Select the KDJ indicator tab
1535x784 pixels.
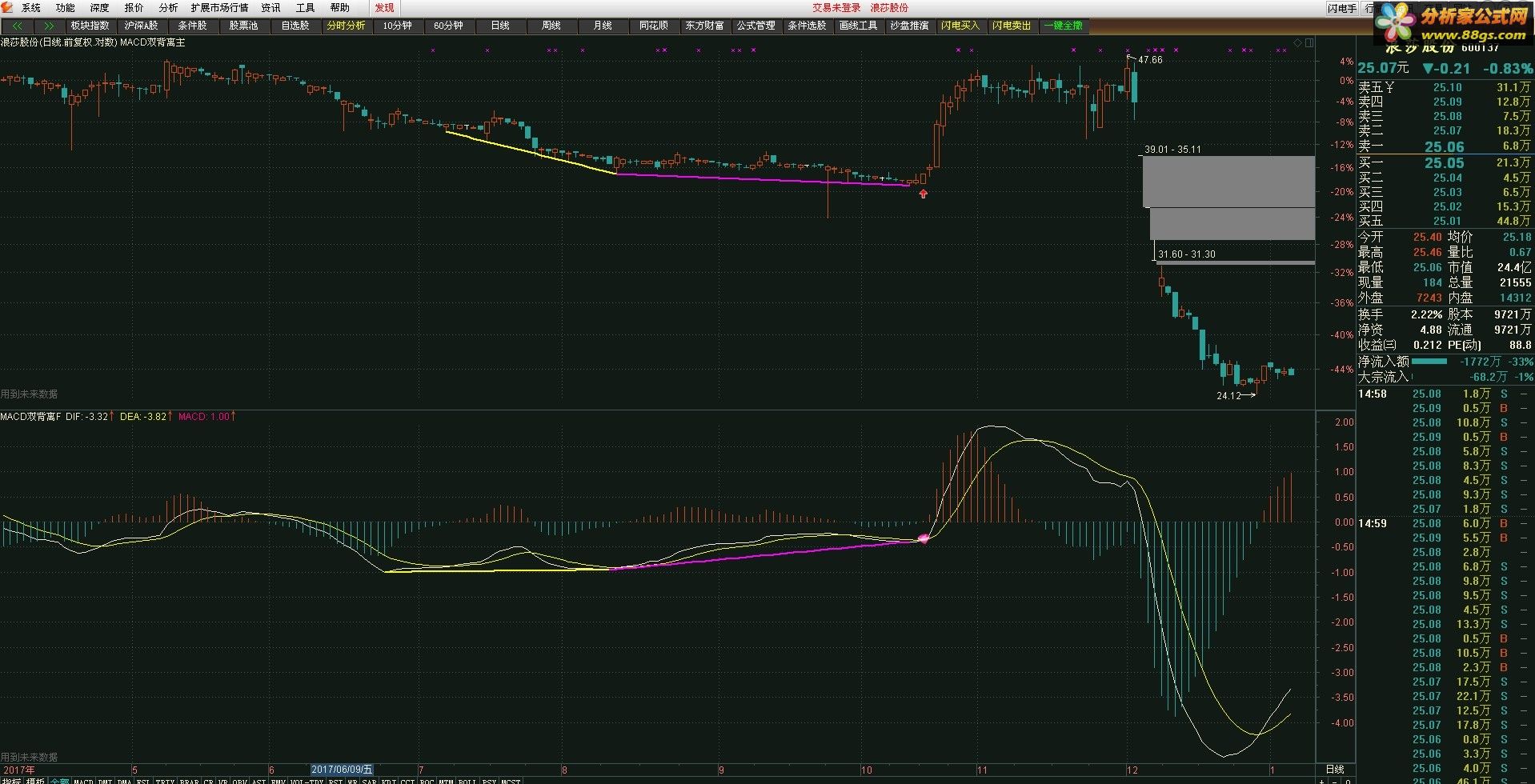pyautogui.click(x=388, y=780)
